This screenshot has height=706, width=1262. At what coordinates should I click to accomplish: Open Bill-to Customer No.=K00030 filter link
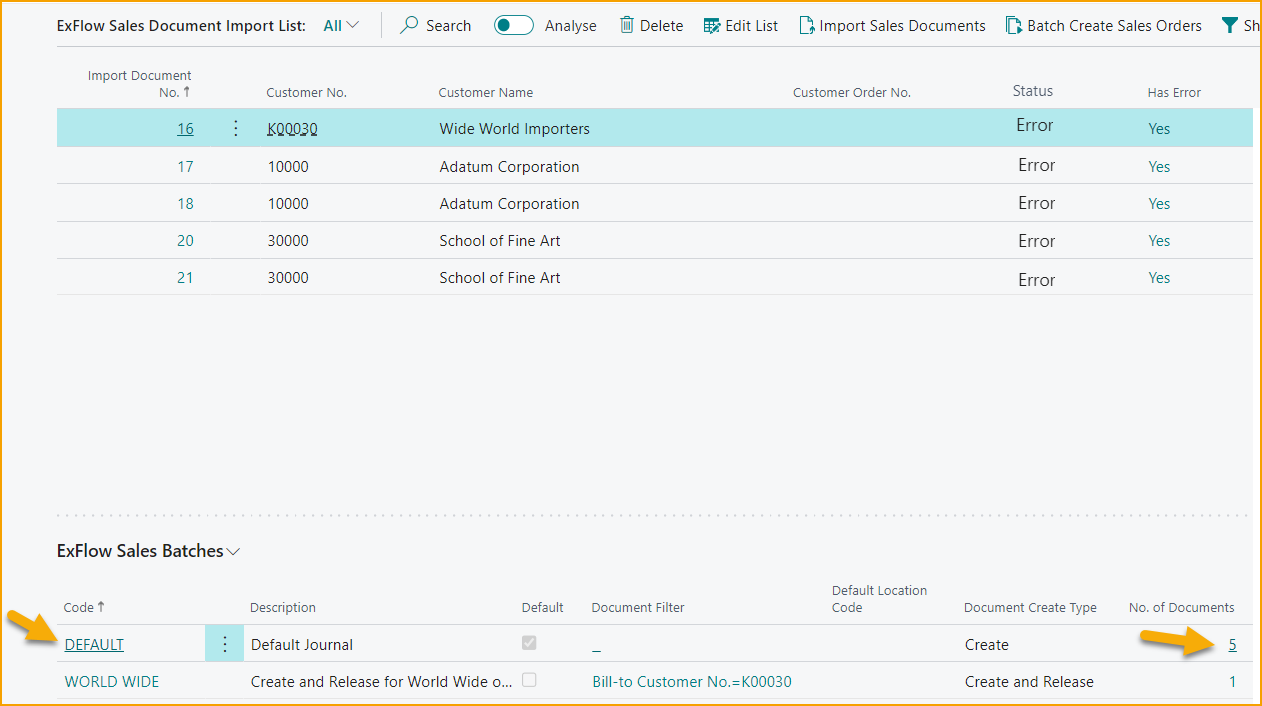point(692,681)
